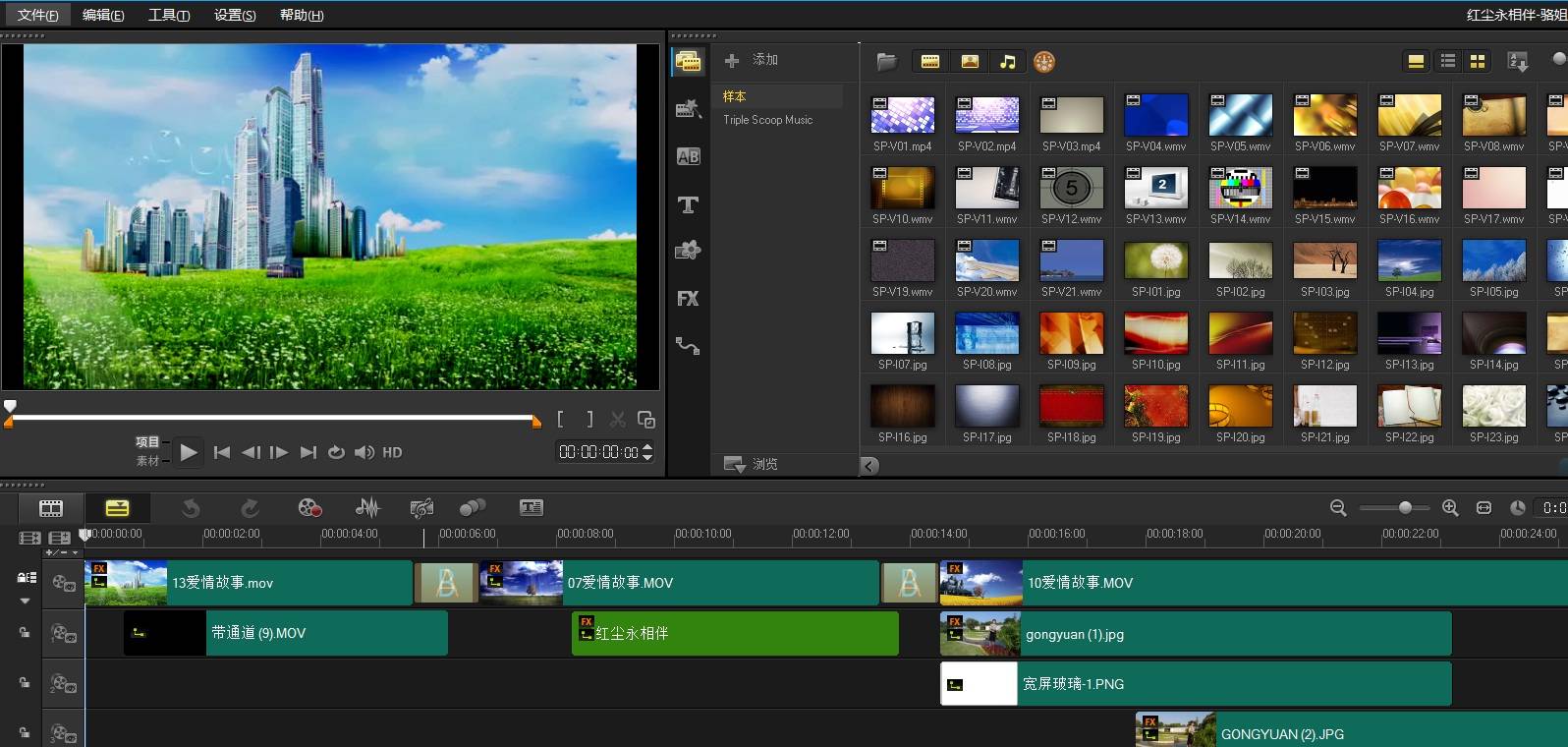The width and height of the screenshot is (1568, 747).
Task: Open the Sound Mixer
Action: pyautogui.click(x=367, y=508)
